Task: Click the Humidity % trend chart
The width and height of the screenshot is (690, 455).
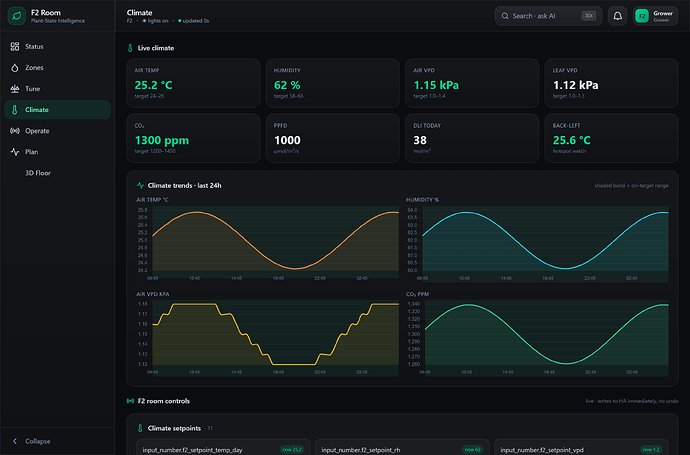Action: pyautogui.click(x=537, y=239)
